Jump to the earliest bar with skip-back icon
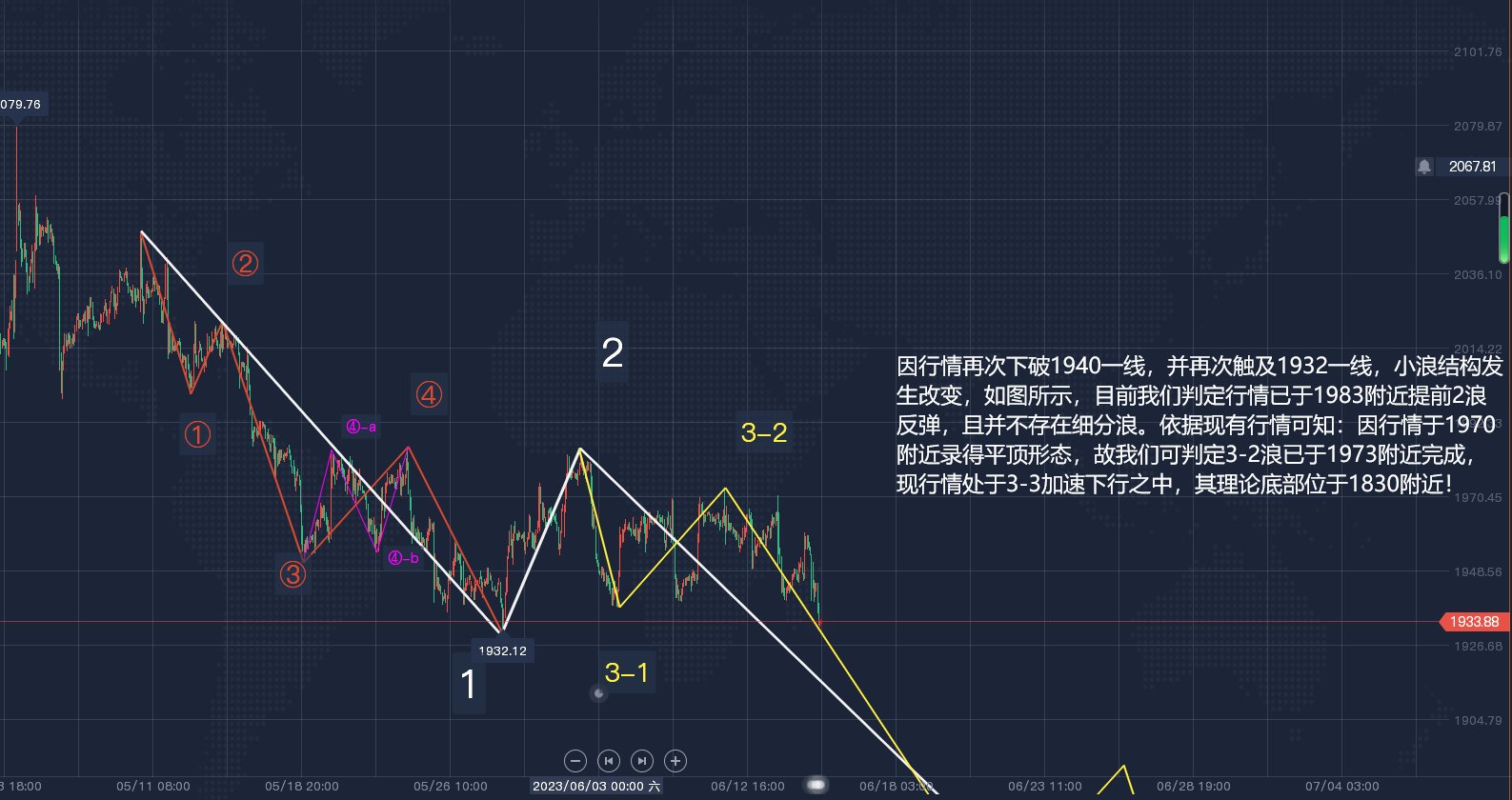The image size is (1512, 800). pyautogui.click(x=608, y=761)
